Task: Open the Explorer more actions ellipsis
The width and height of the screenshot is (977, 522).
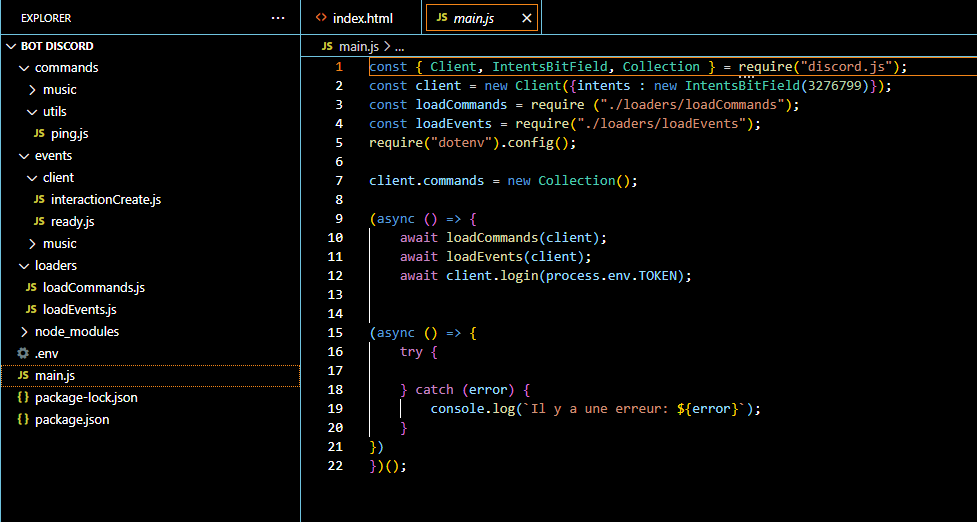Action: 278,18
